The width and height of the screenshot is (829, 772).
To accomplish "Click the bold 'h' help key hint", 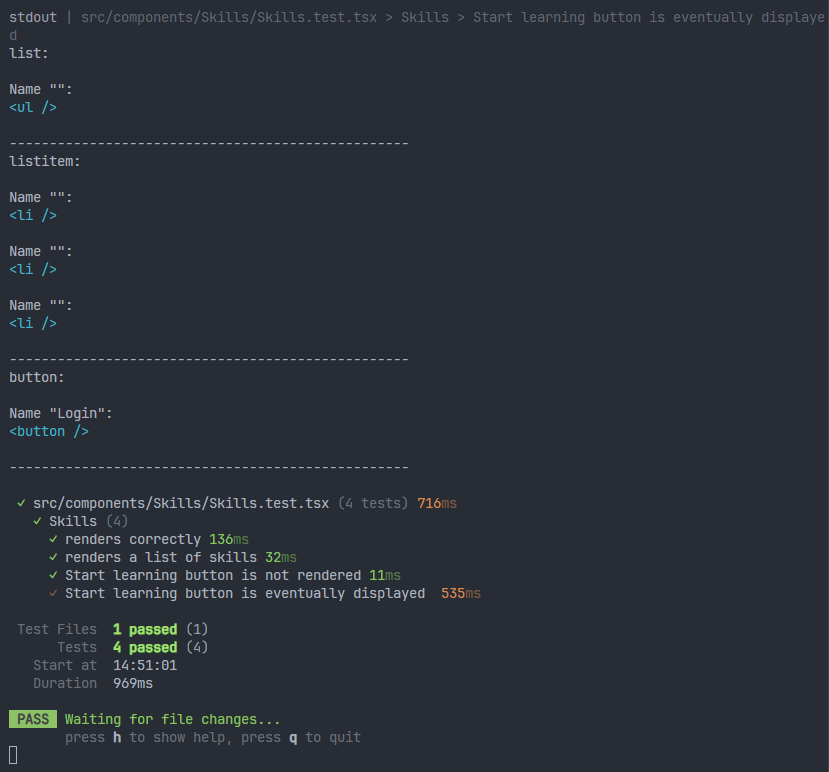I will pos(117,737).
